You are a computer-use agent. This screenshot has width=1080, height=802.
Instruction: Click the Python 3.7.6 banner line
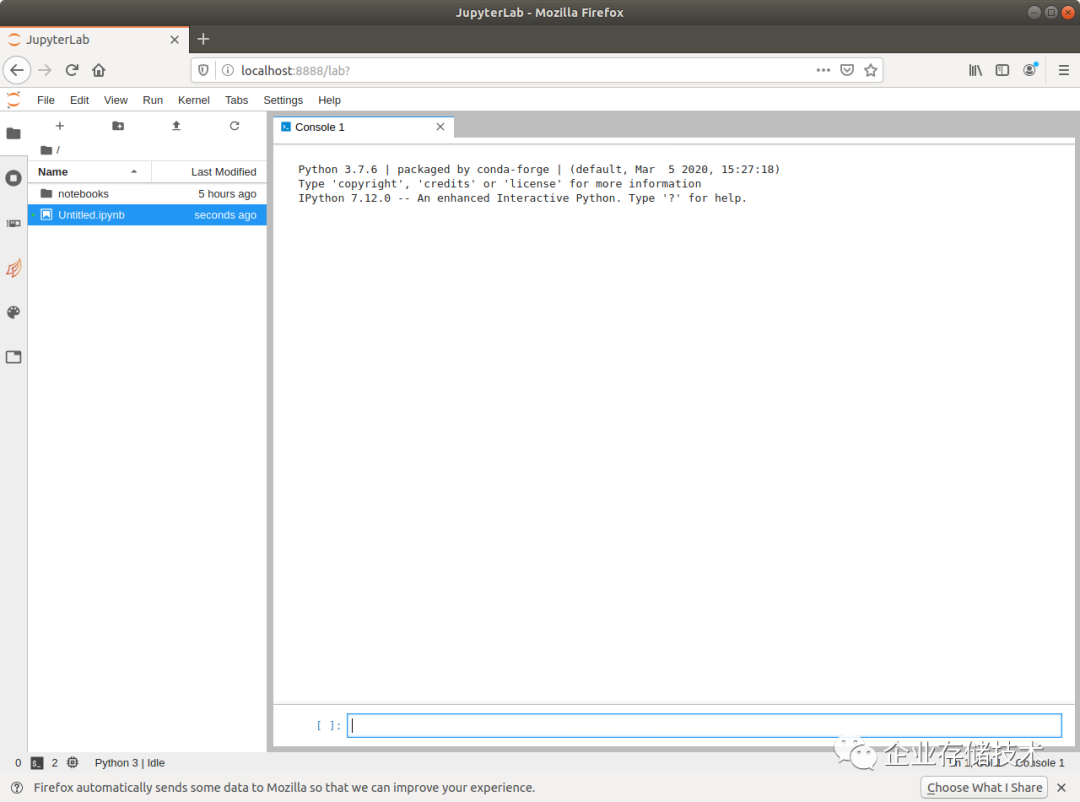tap(539, 169)
